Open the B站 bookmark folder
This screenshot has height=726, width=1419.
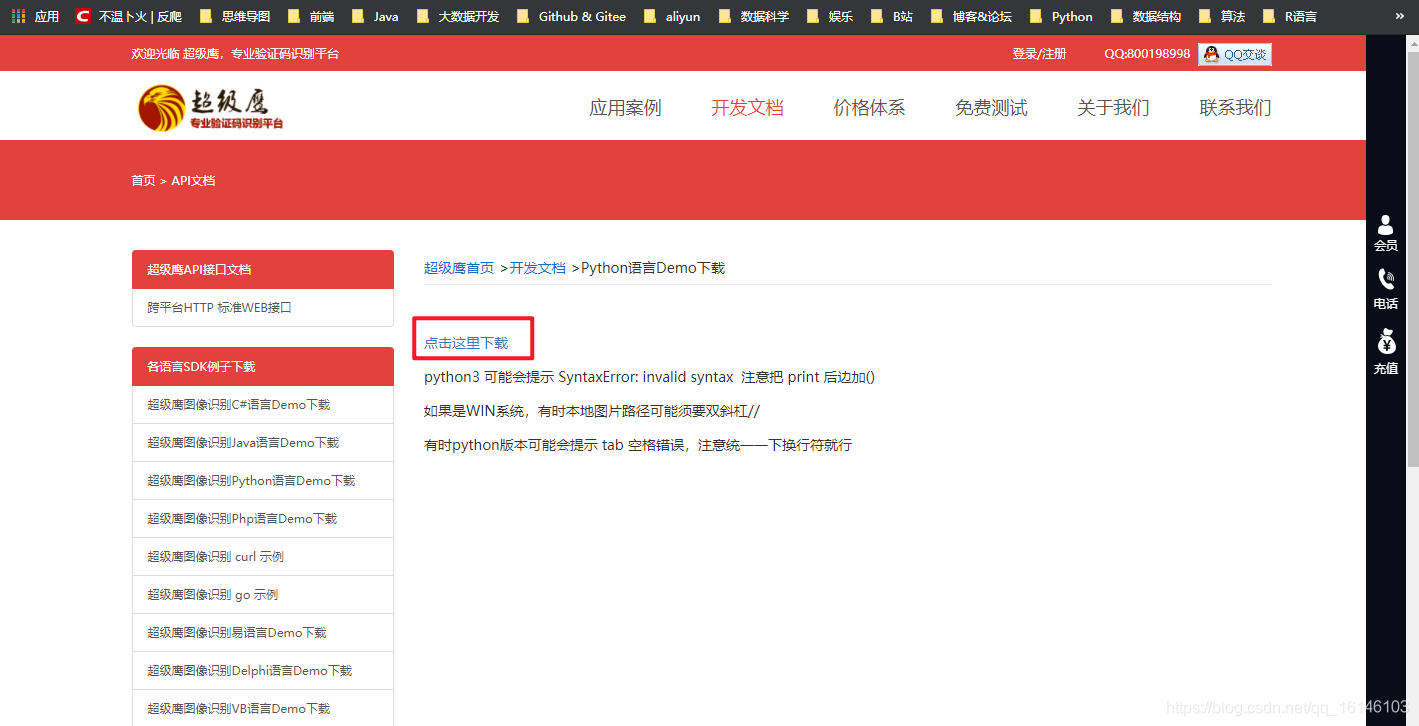pos(892,16)
